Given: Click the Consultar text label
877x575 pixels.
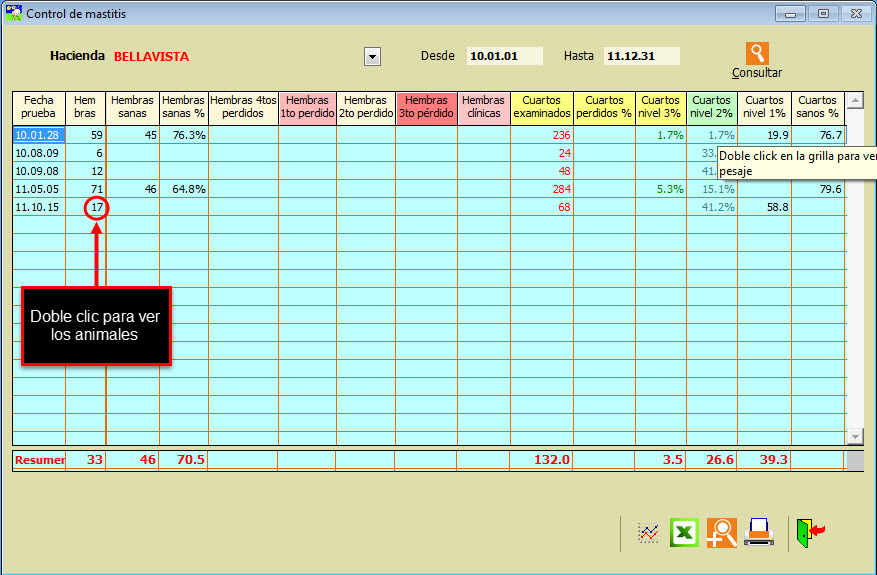Looking at the screenshot, I should 757,73.
